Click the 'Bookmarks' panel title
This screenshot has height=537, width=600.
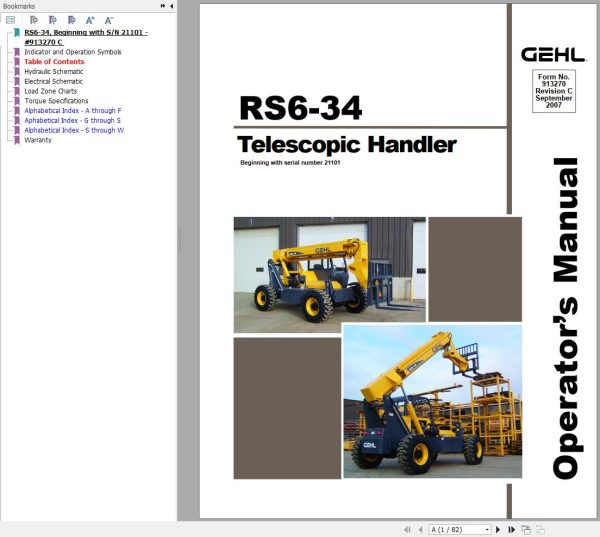point(19,6)
